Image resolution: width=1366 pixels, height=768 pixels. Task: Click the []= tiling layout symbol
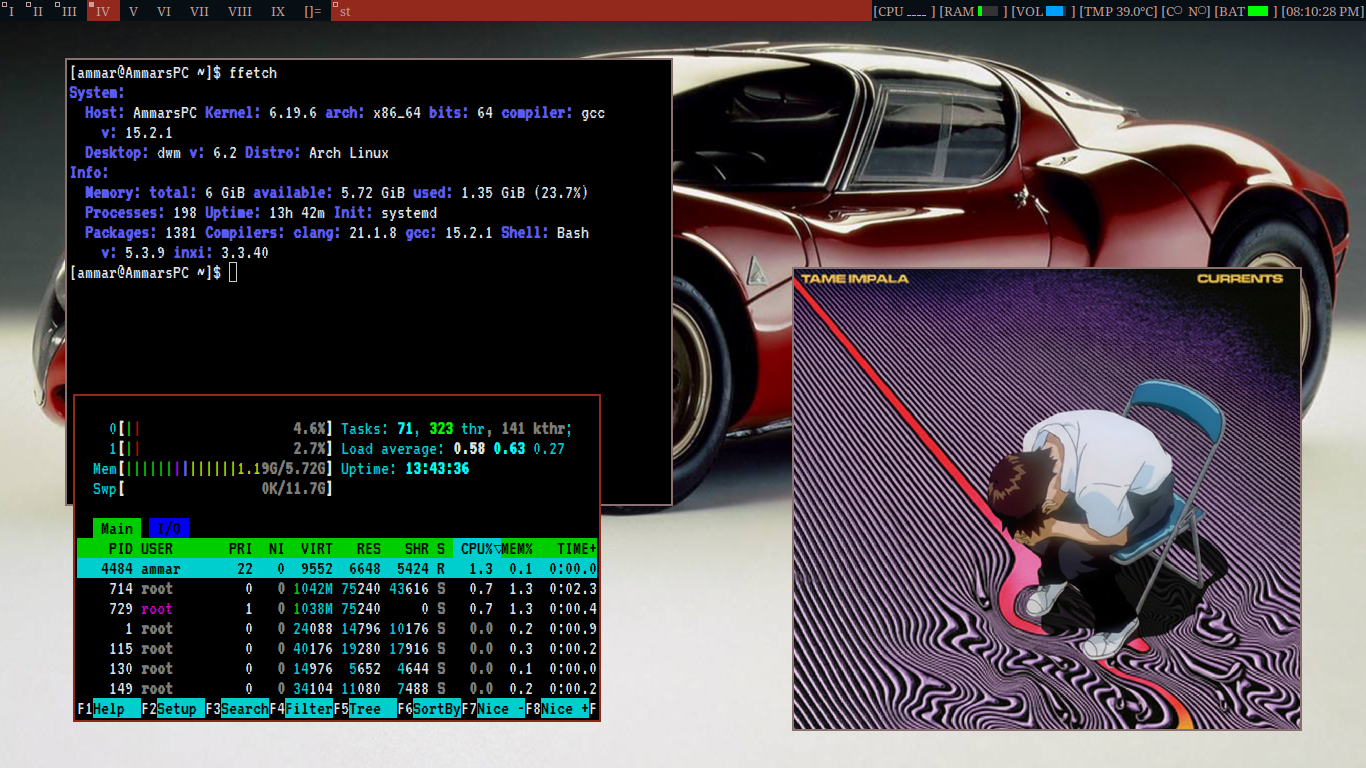coord(312,11)
